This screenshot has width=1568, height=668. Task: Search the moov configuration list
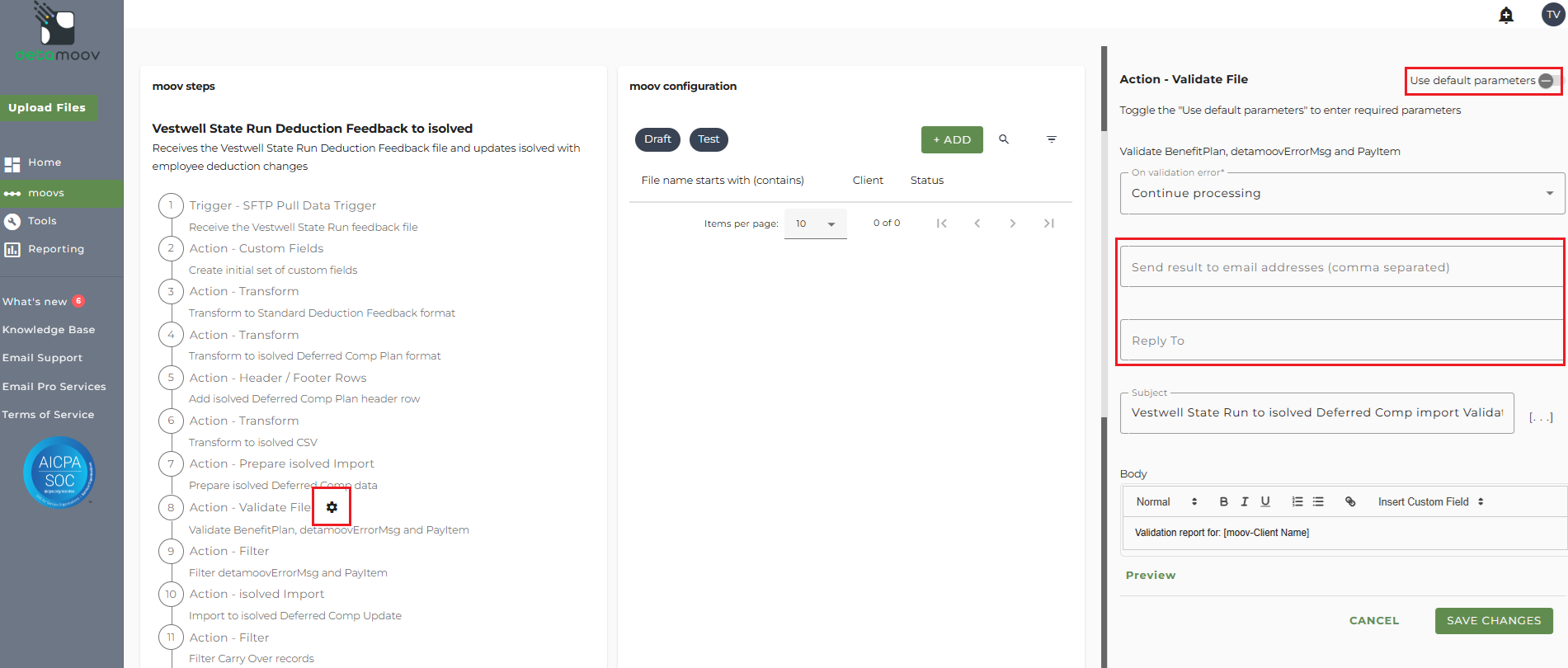pyautogui.click(x=1004, y=139)
